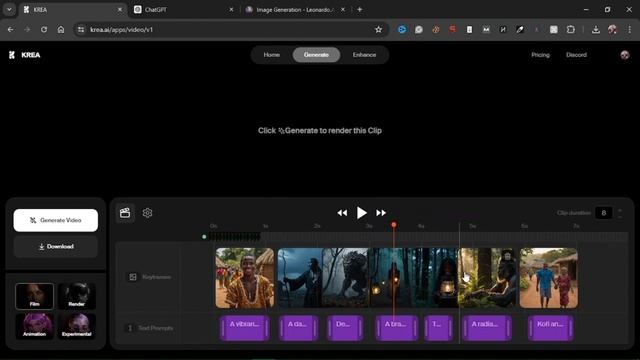640x360 pixels.
Task: Fast forward the clip playback
Action: click(x=381, y=213)
